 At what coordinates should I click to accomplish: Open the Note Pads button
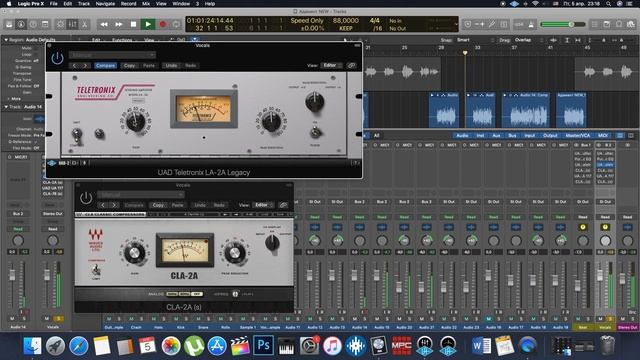[x=607, y=24]
